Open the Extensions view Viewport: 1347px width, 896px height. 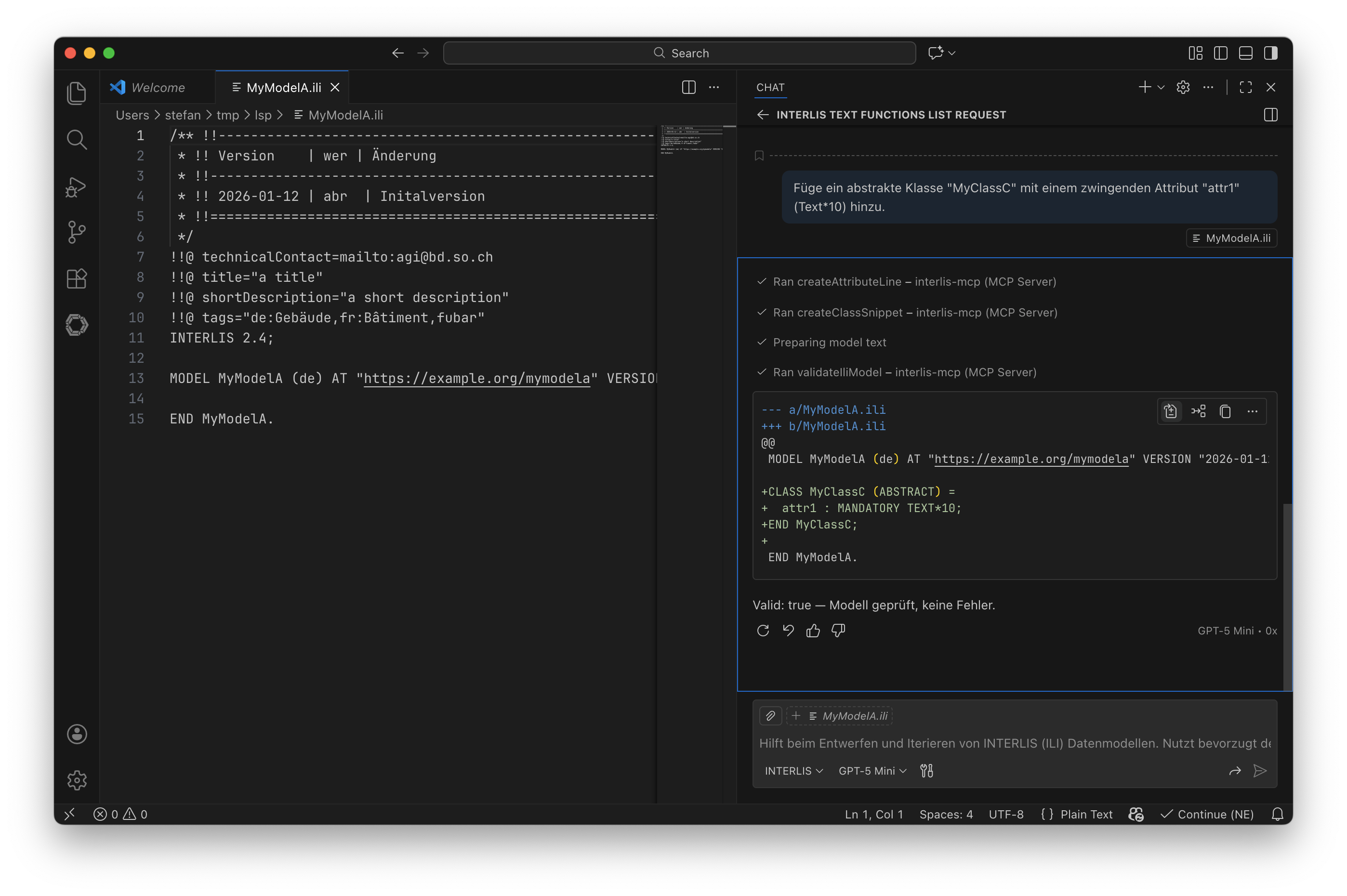click(77, 278)
